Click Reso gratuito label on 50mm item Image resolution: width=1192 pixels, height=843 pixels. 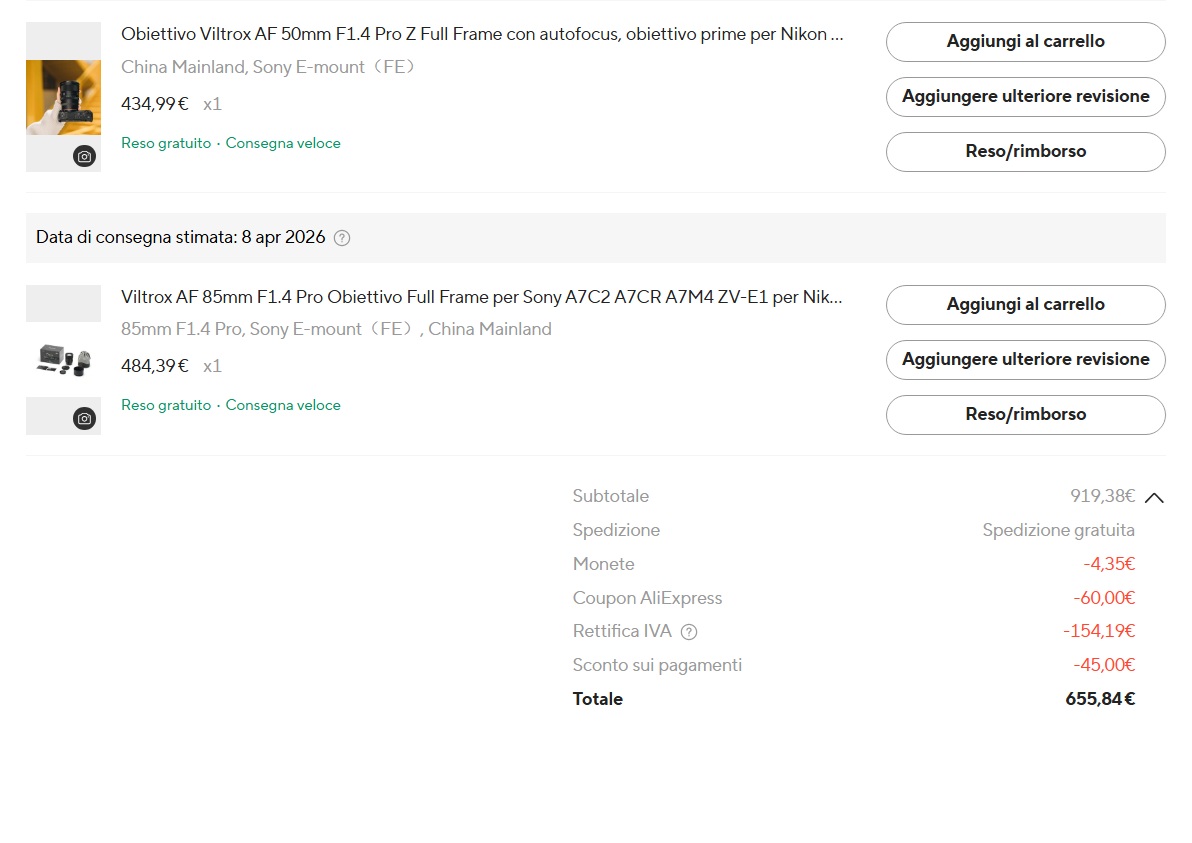pyautogui.click(x=166, y=143)
